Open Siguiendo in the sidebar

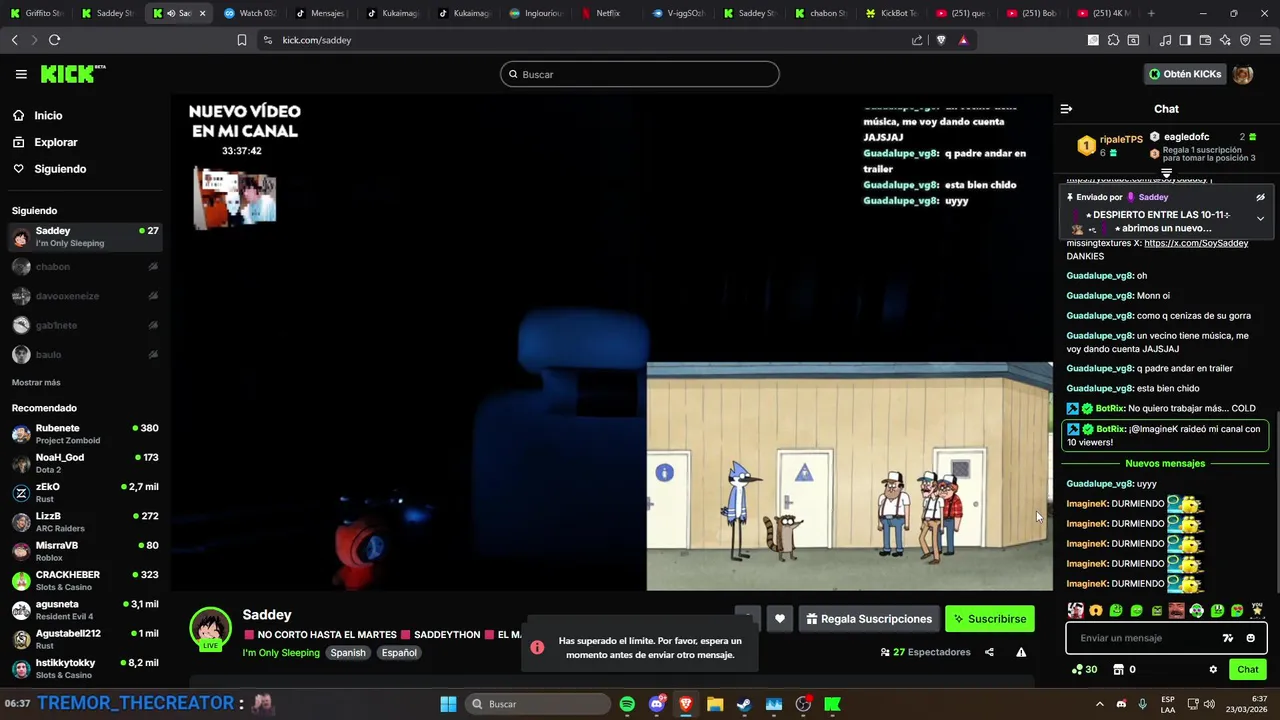[x=60, y=169]
